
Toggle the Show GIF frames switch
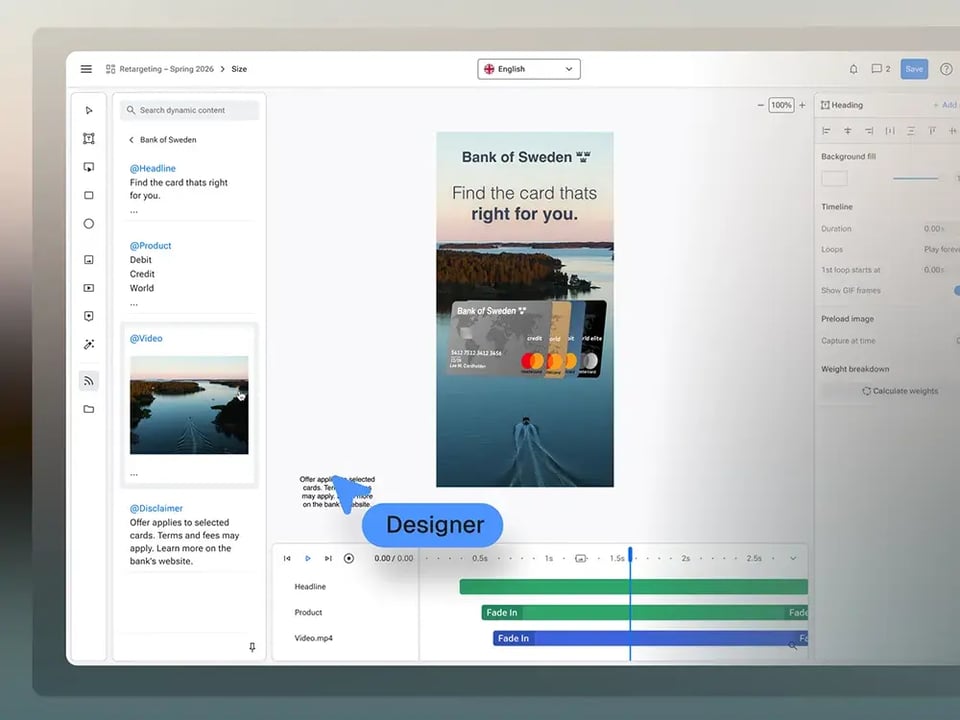tap(957, 290)
